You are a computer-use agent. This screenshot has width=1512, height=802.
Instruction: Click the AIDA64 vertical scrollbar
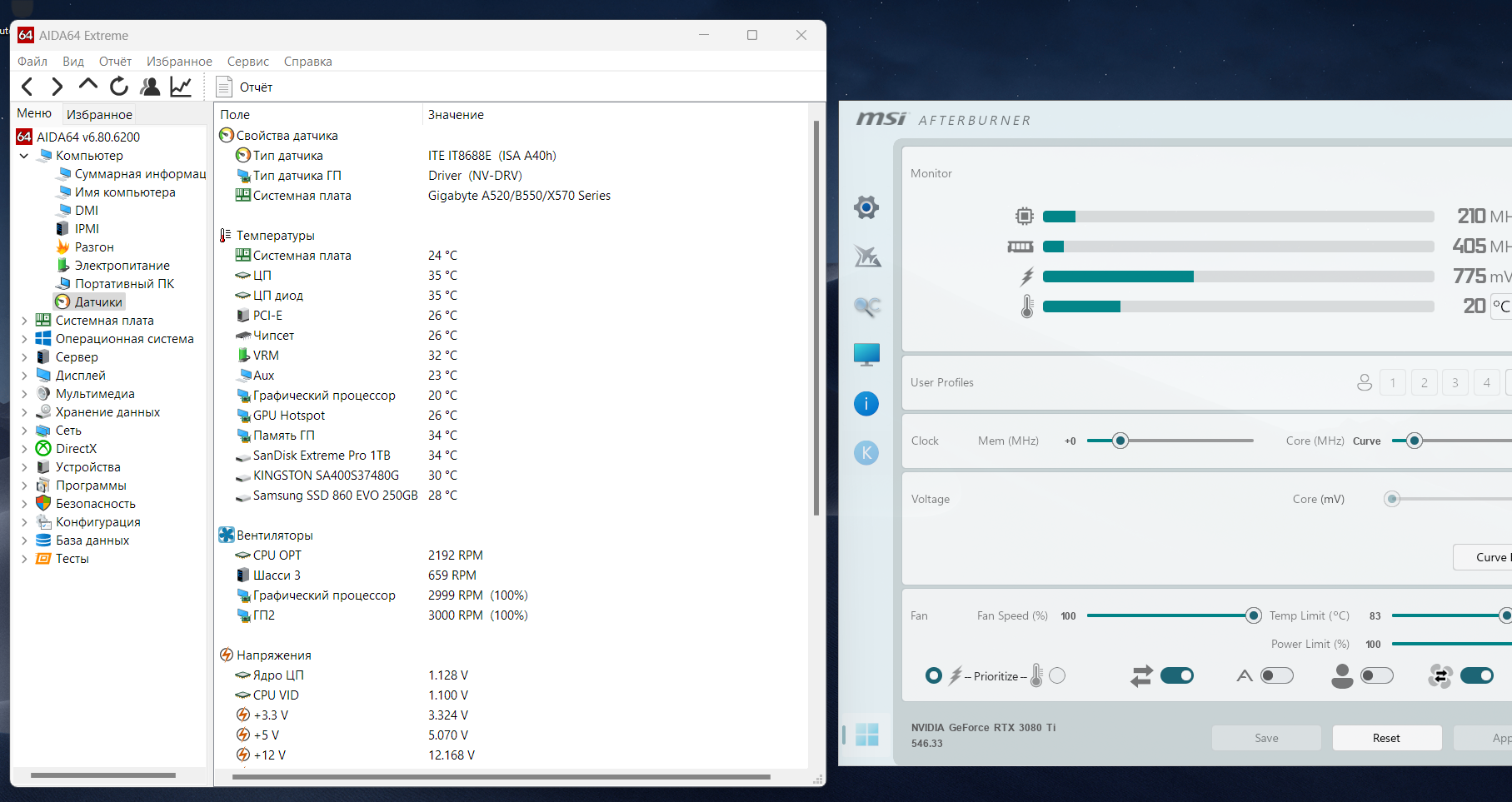[x=816, y=319]
